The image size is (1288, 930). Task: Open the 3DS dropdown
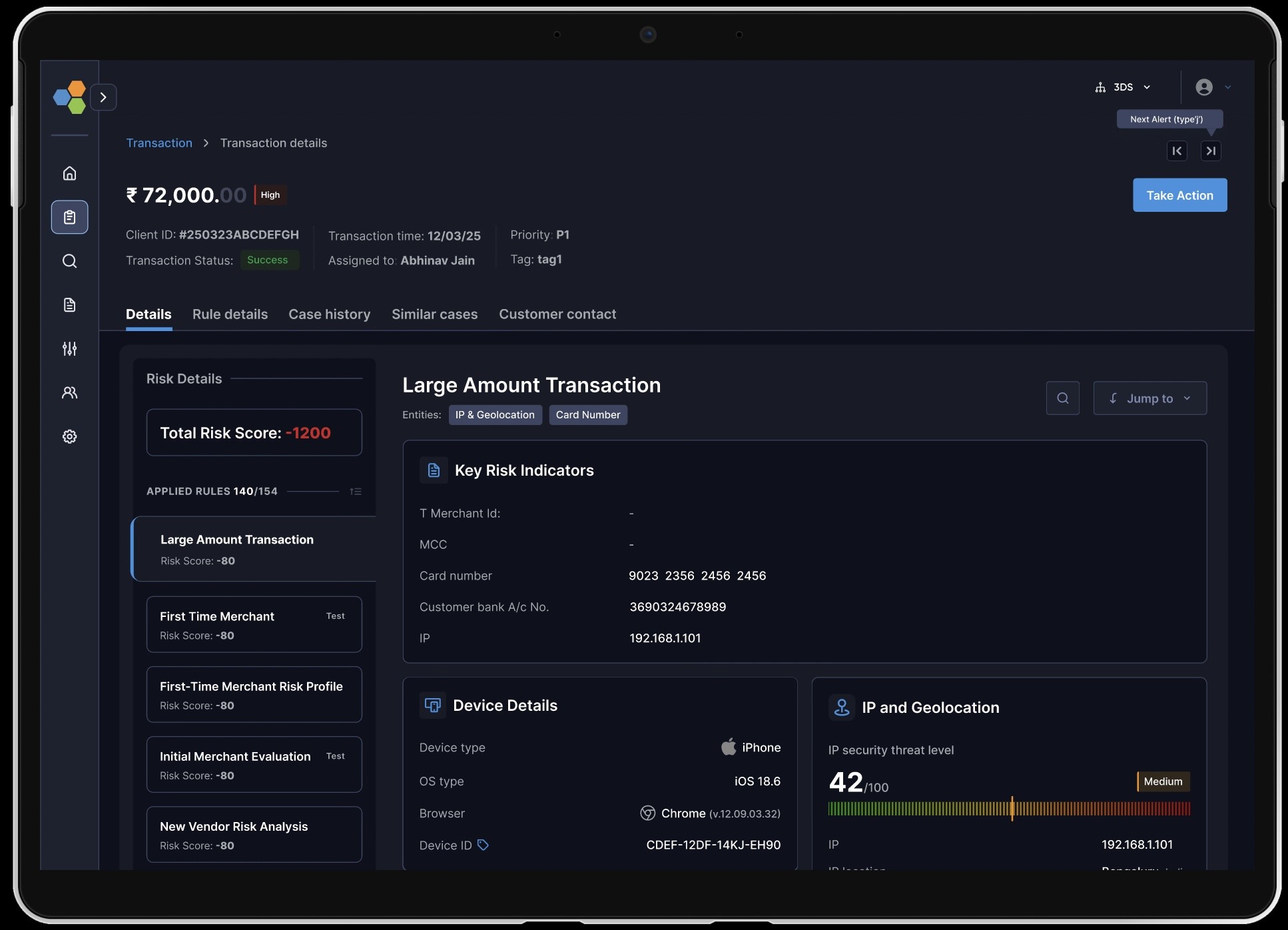pyautogui.click(x=1123, y=87)
